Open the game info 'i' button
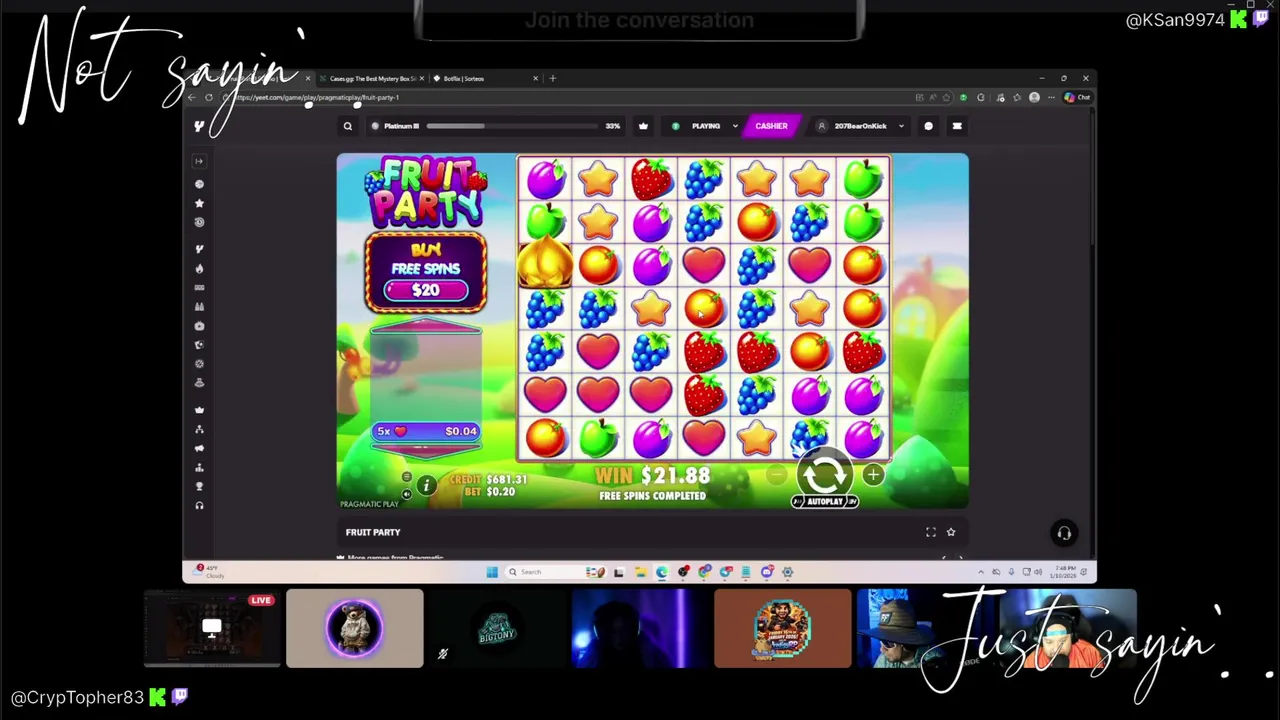The image size is (1280, 720). pos(426,485)
